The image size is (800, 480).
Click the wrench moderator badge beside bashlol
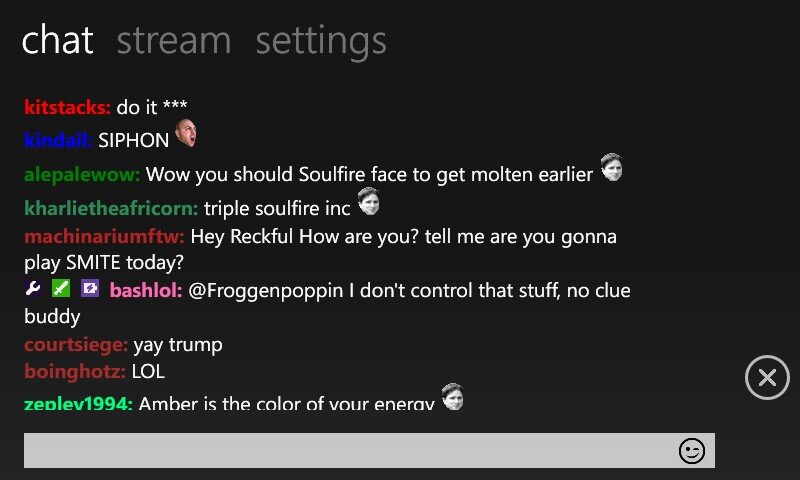click(x=33, y=288)
